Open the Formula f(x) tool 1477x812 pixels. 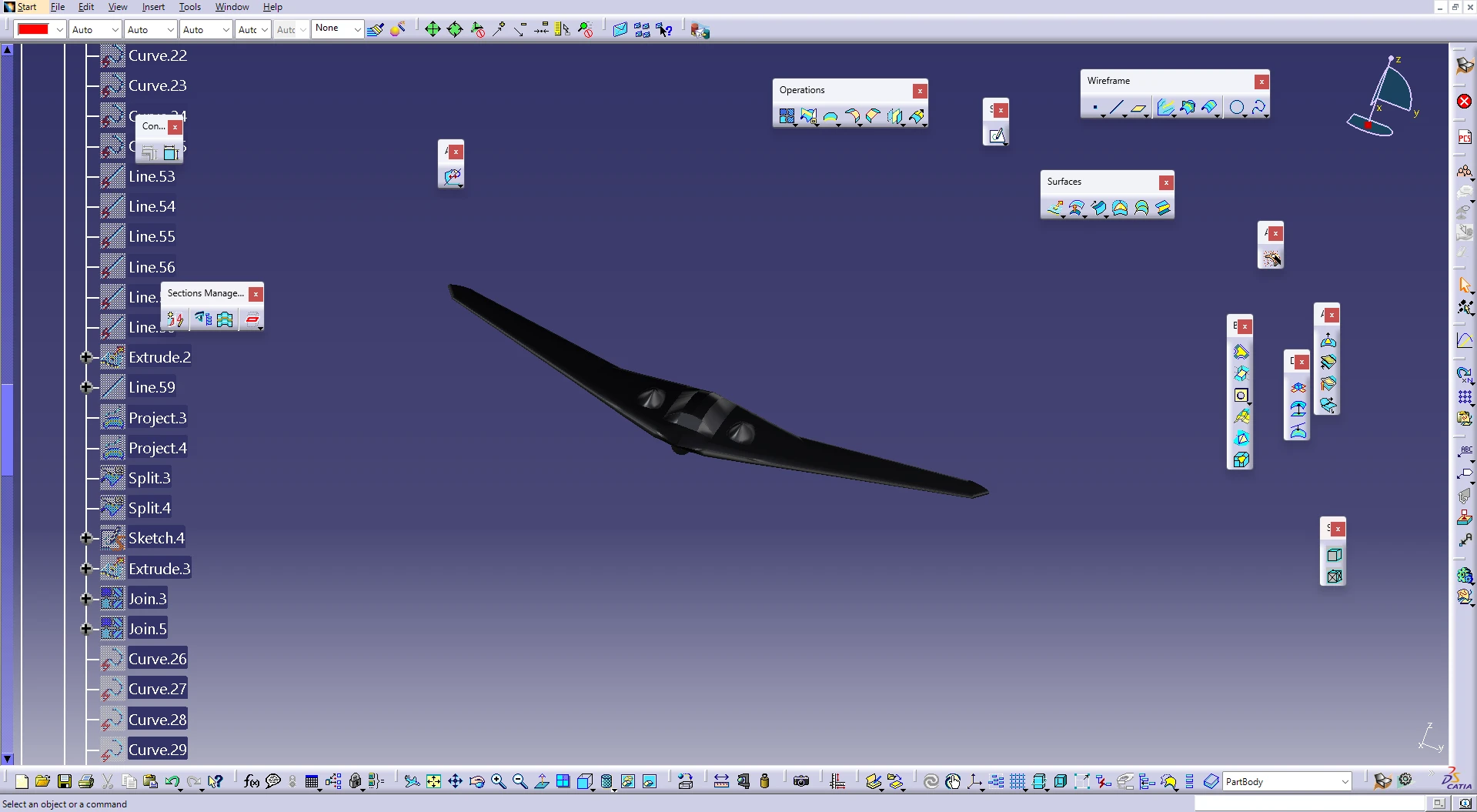[251, 782]
